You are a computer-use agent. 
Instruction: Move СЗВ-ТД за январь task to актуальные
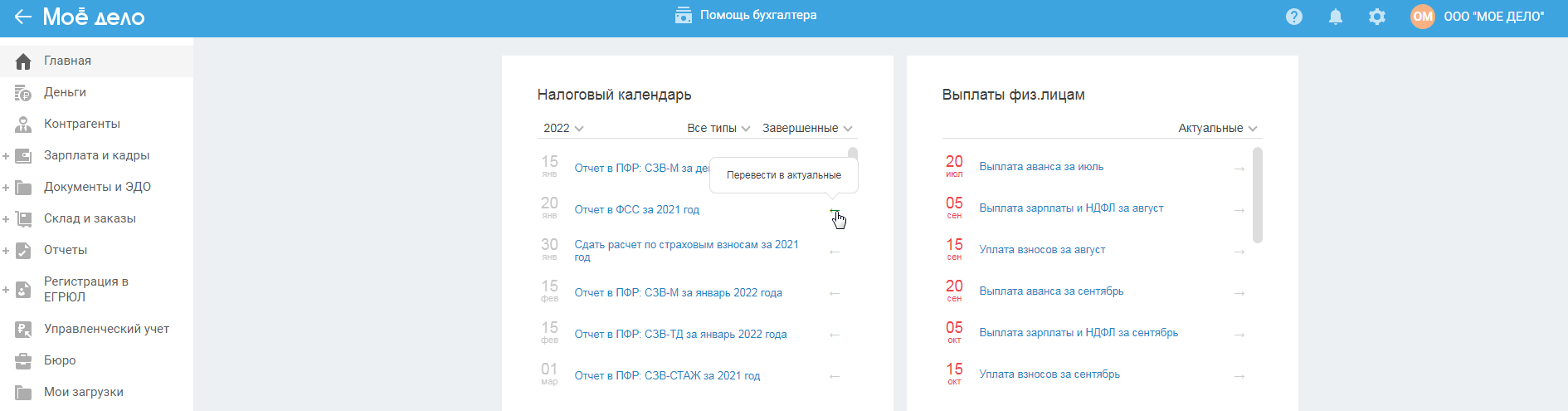(x=835, y=335)
